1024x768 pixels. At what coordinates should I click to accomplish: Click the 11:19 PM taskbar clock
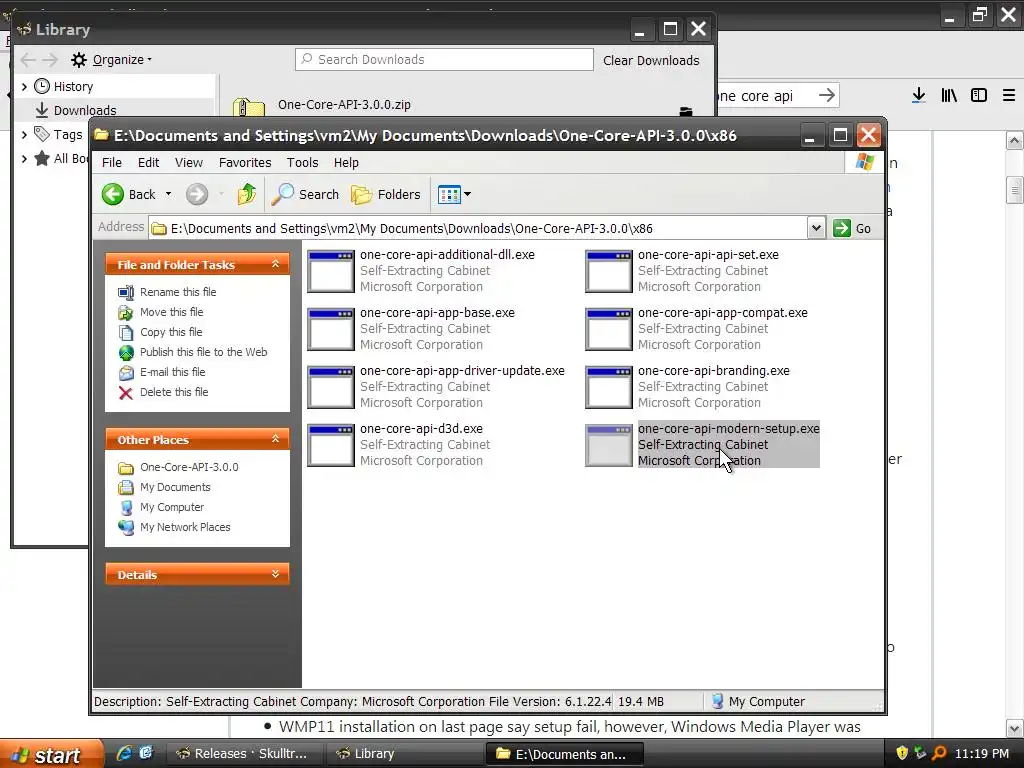click(x=982, y=754)
